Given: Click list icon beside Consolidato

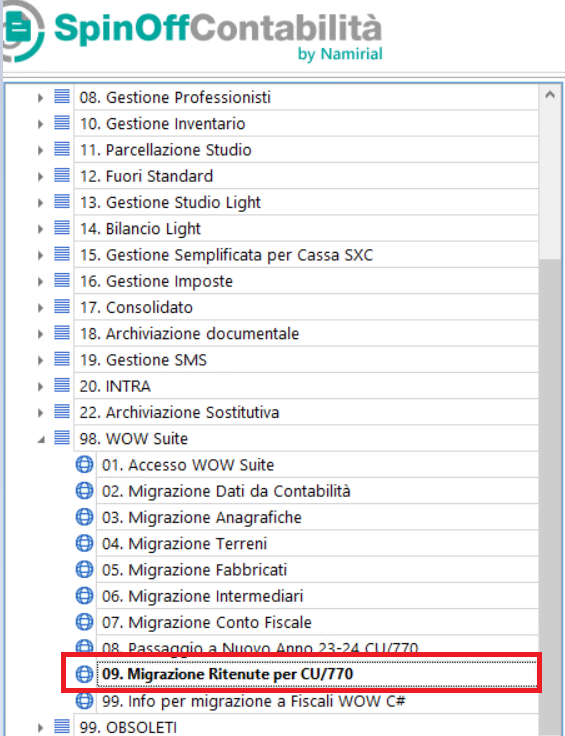Looking at the screenshot, I should pyautogui.click(x=62, y=307).
